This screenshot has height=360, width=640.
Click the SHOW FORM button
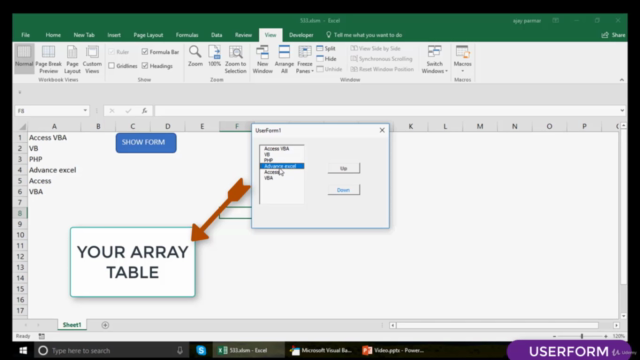tap(146, 142)
